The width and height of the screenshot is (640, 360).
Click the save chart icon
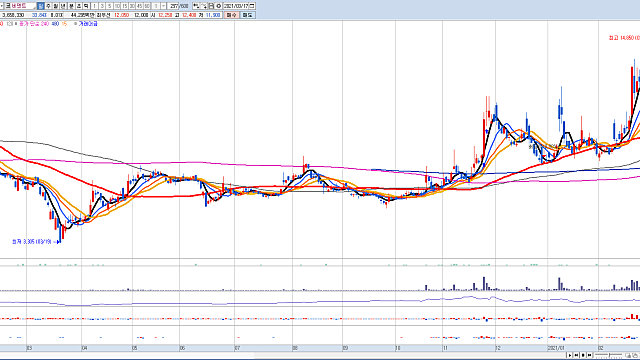point(211,6)
